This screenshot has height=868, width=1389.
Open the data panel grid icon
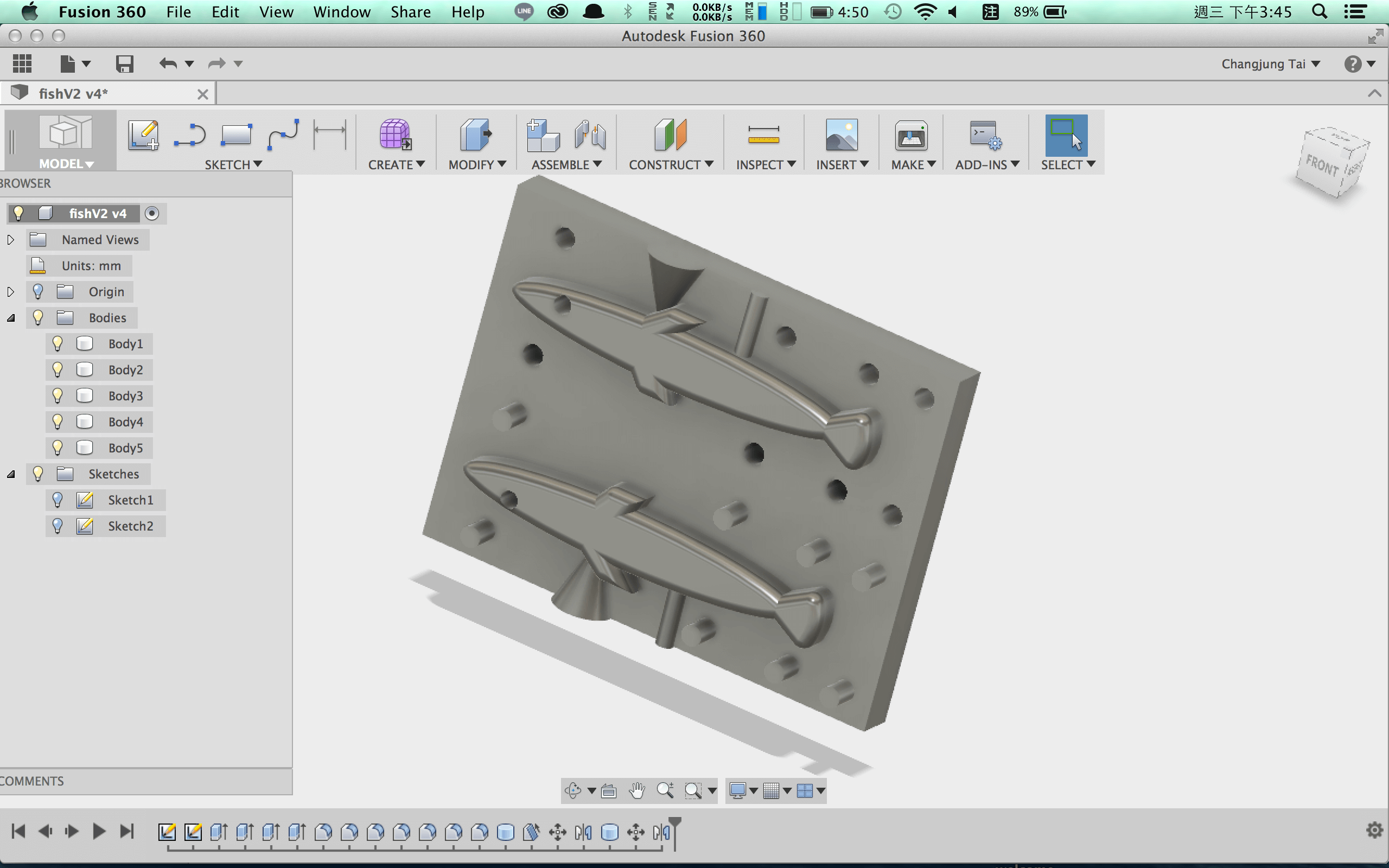(x=22, y=63)
